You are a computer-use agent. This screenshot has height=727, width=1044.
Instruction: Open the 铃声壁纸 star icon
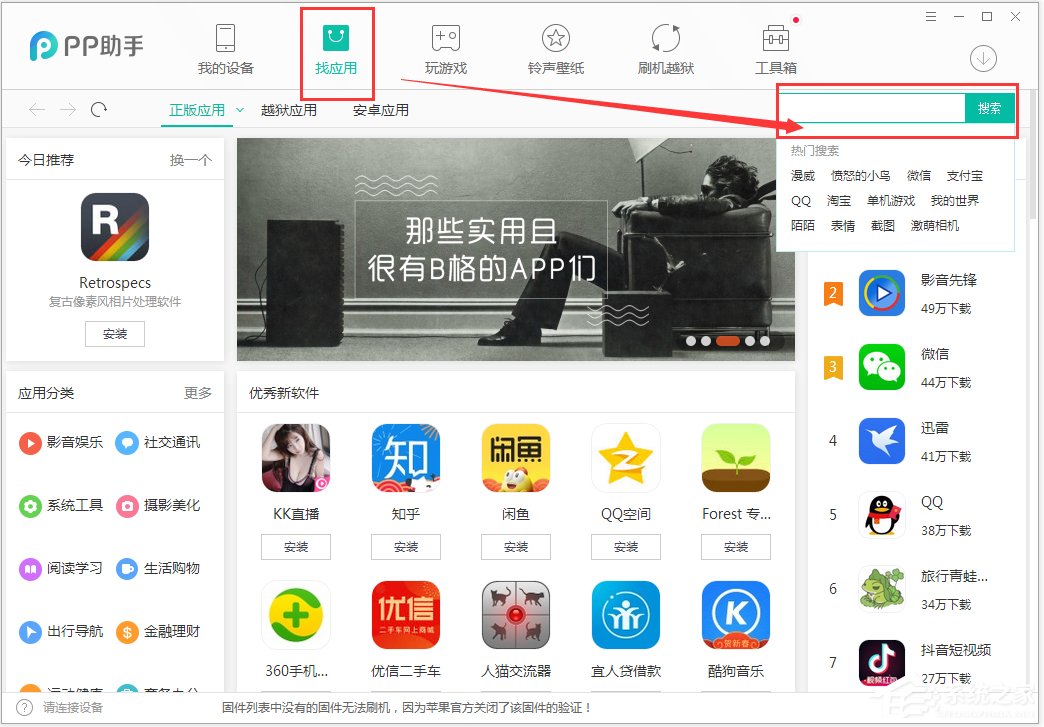point(556,38)
